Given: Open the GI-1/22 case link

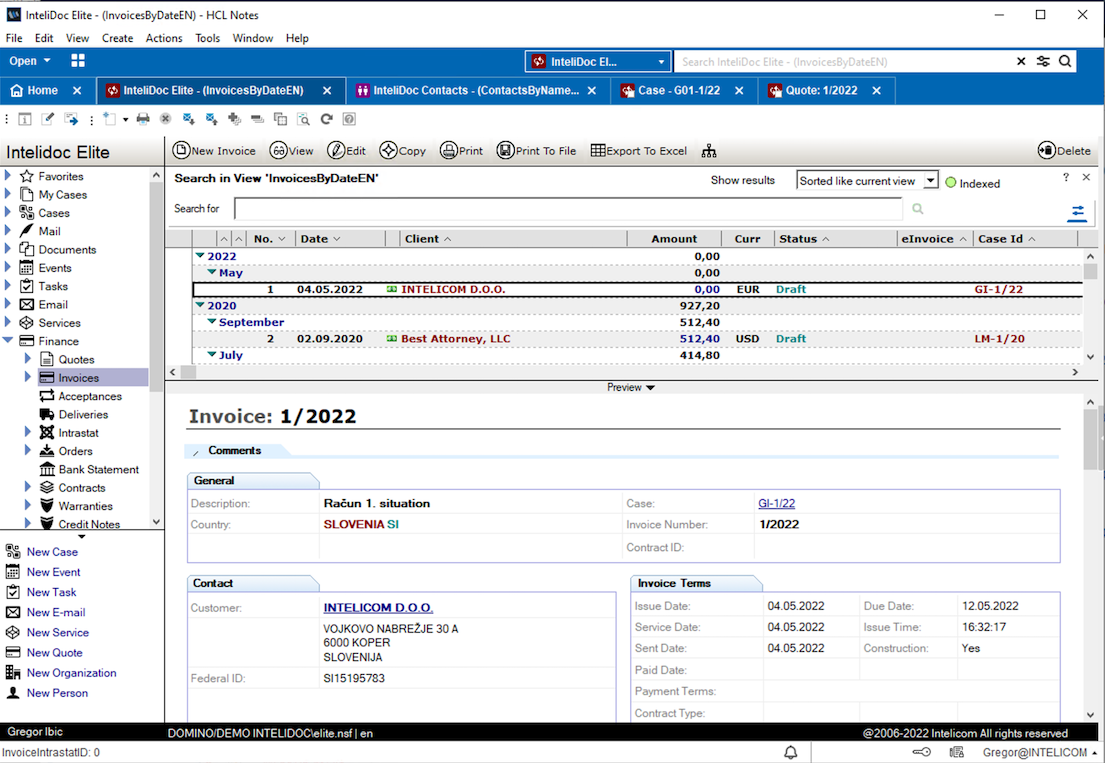Looking at the screenshot, I should pos(776,503).
